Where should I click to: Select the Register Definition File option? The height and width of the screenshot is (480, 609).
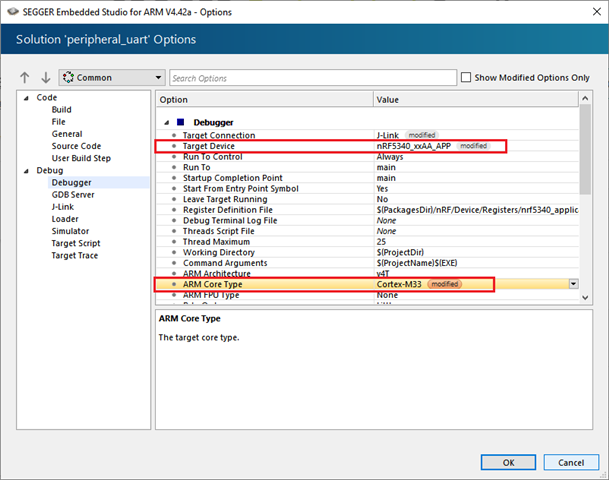367,210
